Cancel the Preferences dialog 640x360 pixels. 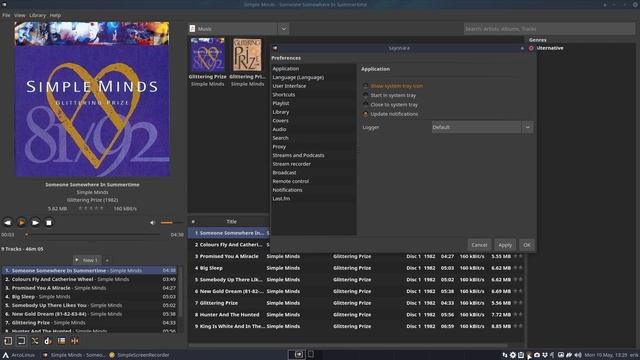click(479, 245)
